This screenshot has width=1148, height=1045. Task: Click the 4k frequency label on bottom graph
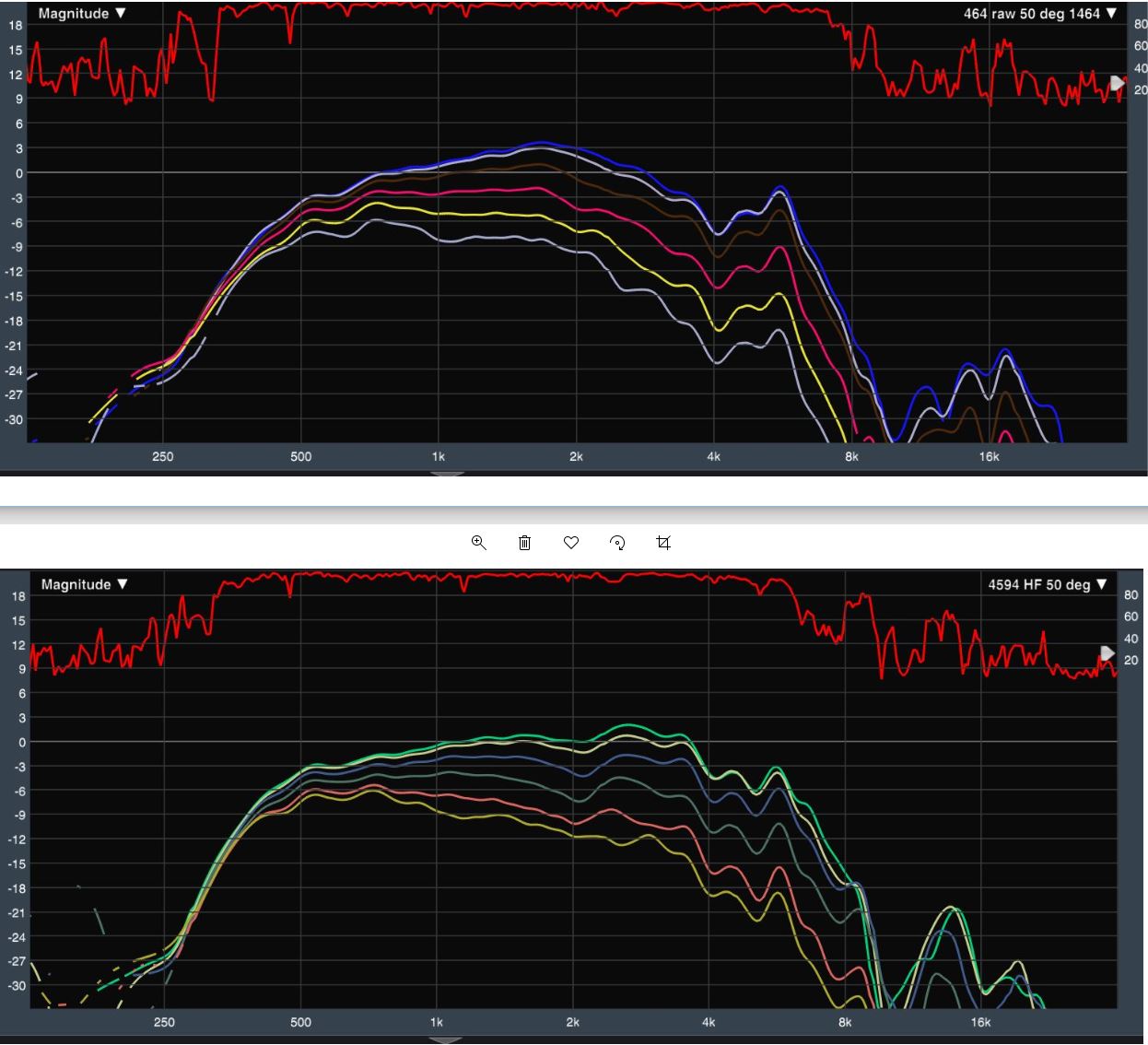click(x=709, y=1022)
